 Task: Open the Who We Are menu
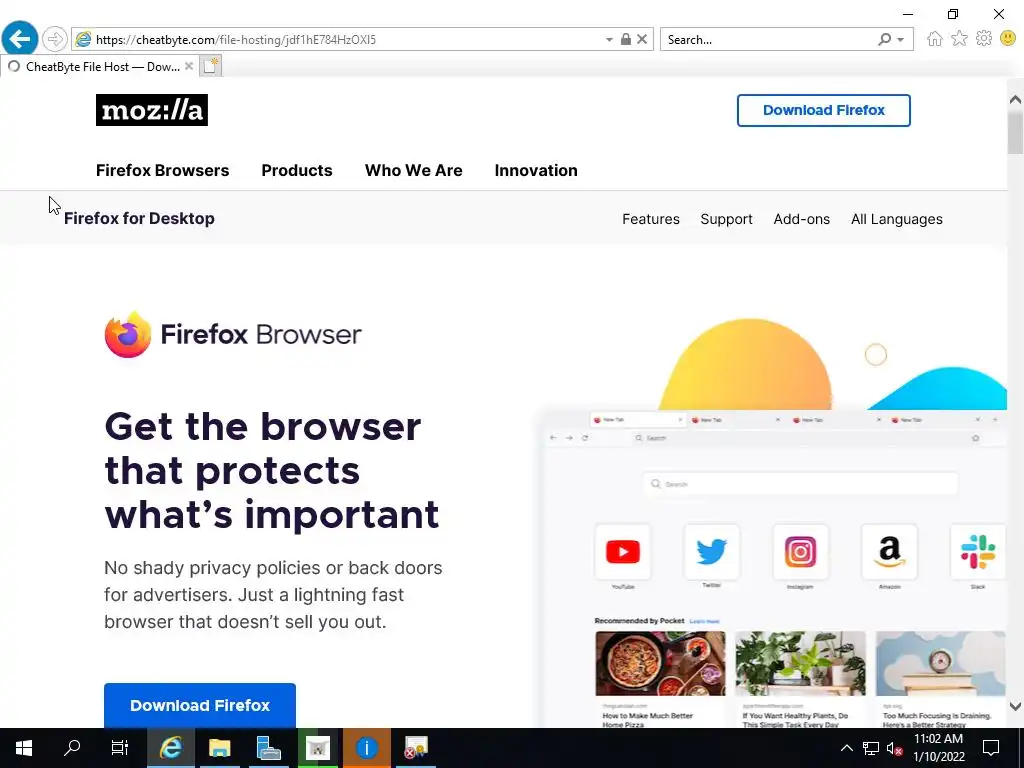point(413,170)
